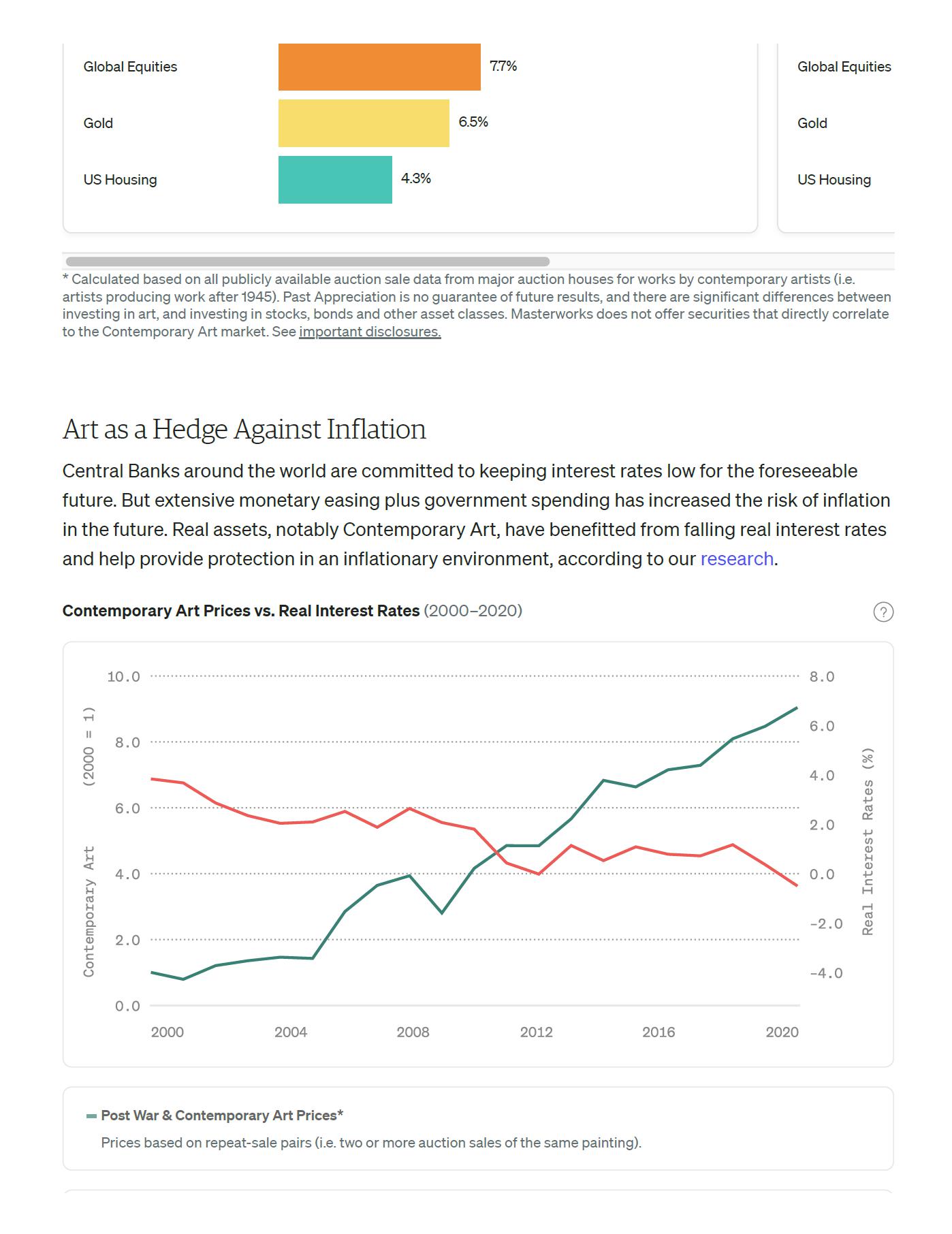The width and height of the screenshot is (952, 1234).
Task: Click the yellow Gold bar
Action: [x=363, y=123]
